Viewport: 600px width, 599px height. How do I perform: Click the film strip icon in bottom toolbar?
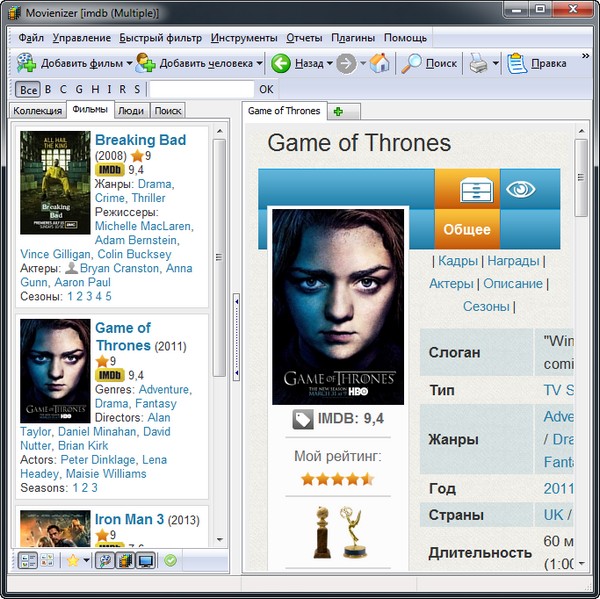click(x=125, y=560)
